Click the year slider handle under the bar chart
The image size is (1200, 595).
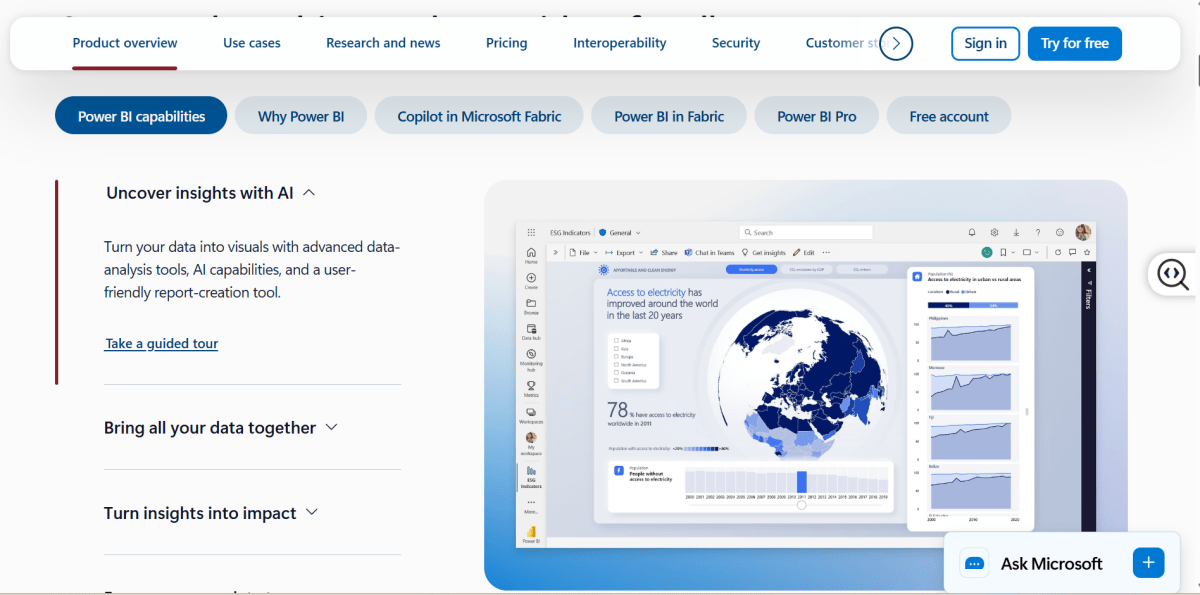[x=801, y=505]
